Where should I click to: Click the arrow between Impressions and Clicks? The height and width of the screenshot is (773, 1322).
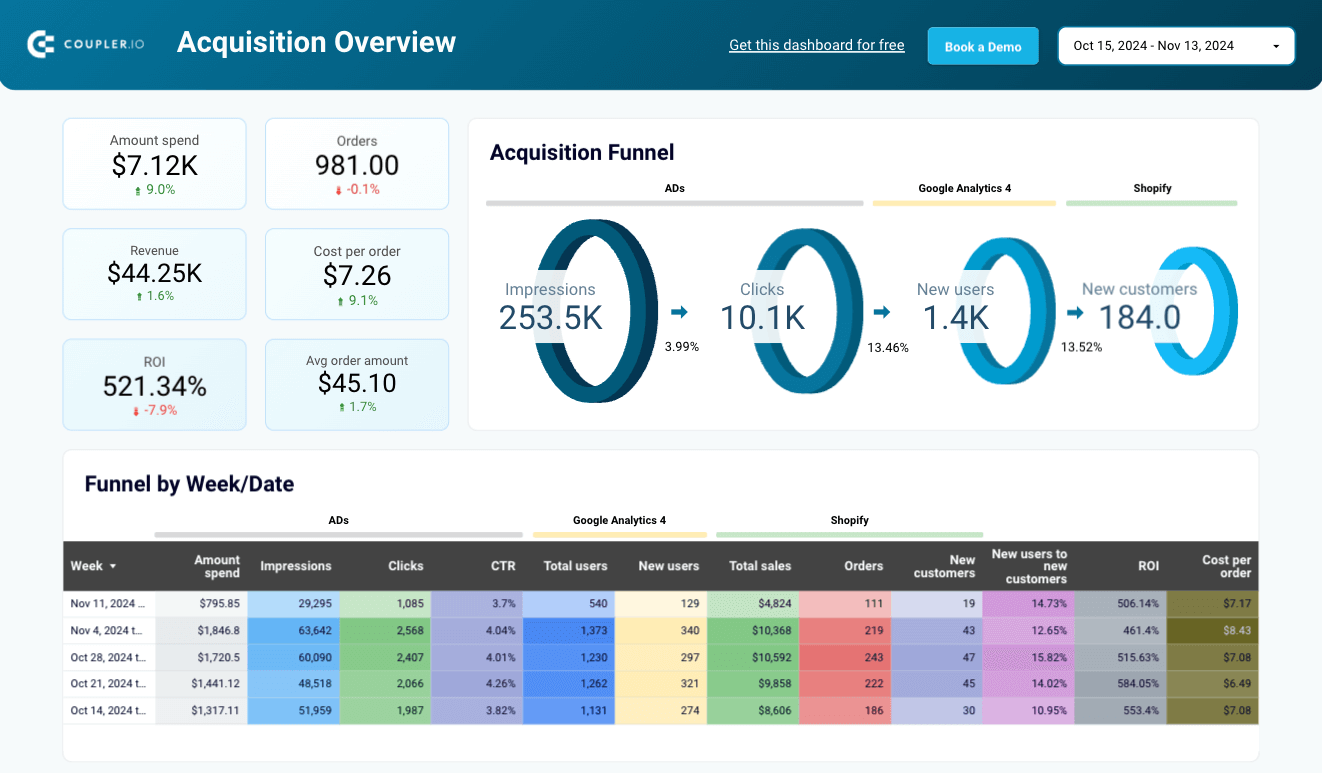tap(680, 313)
